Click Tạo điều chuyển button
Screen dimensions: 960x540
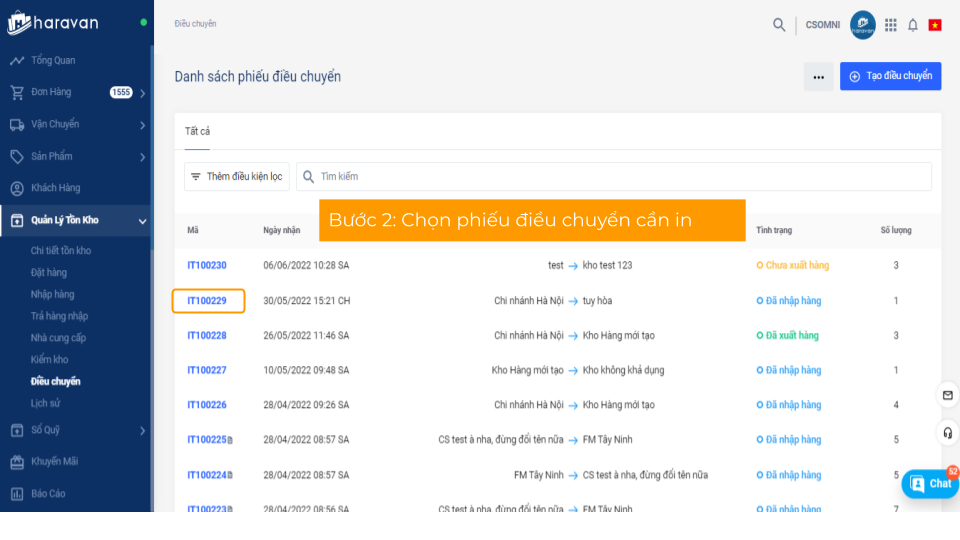tap(891, 77)
